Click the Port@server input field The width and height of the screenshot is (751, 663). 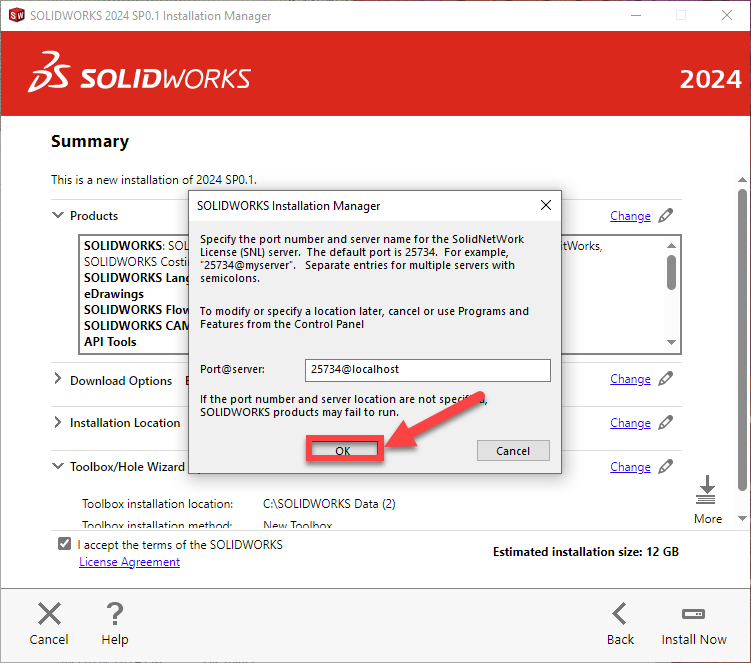click(427, 370)
